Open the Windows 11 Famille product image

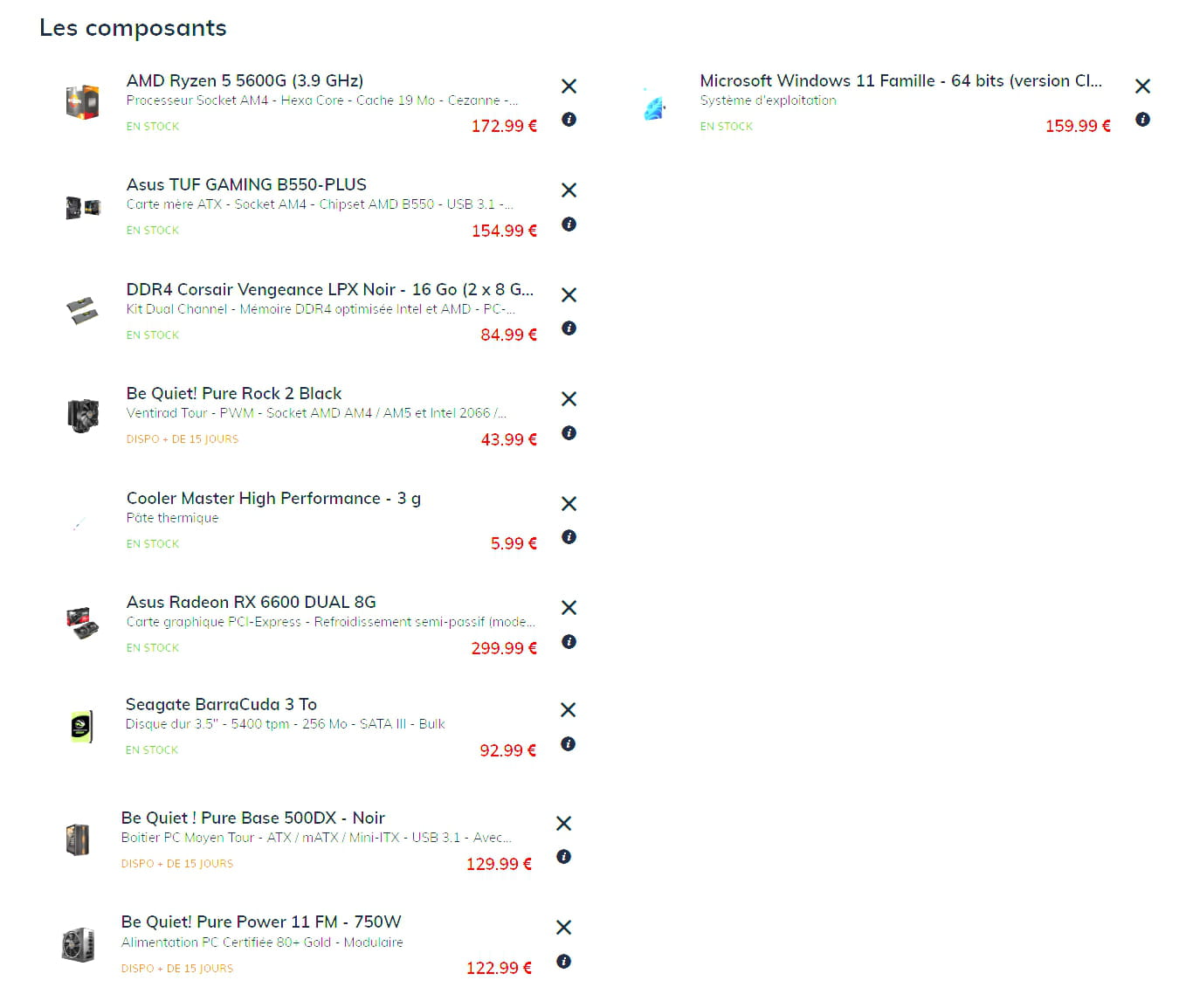[655, 104]
